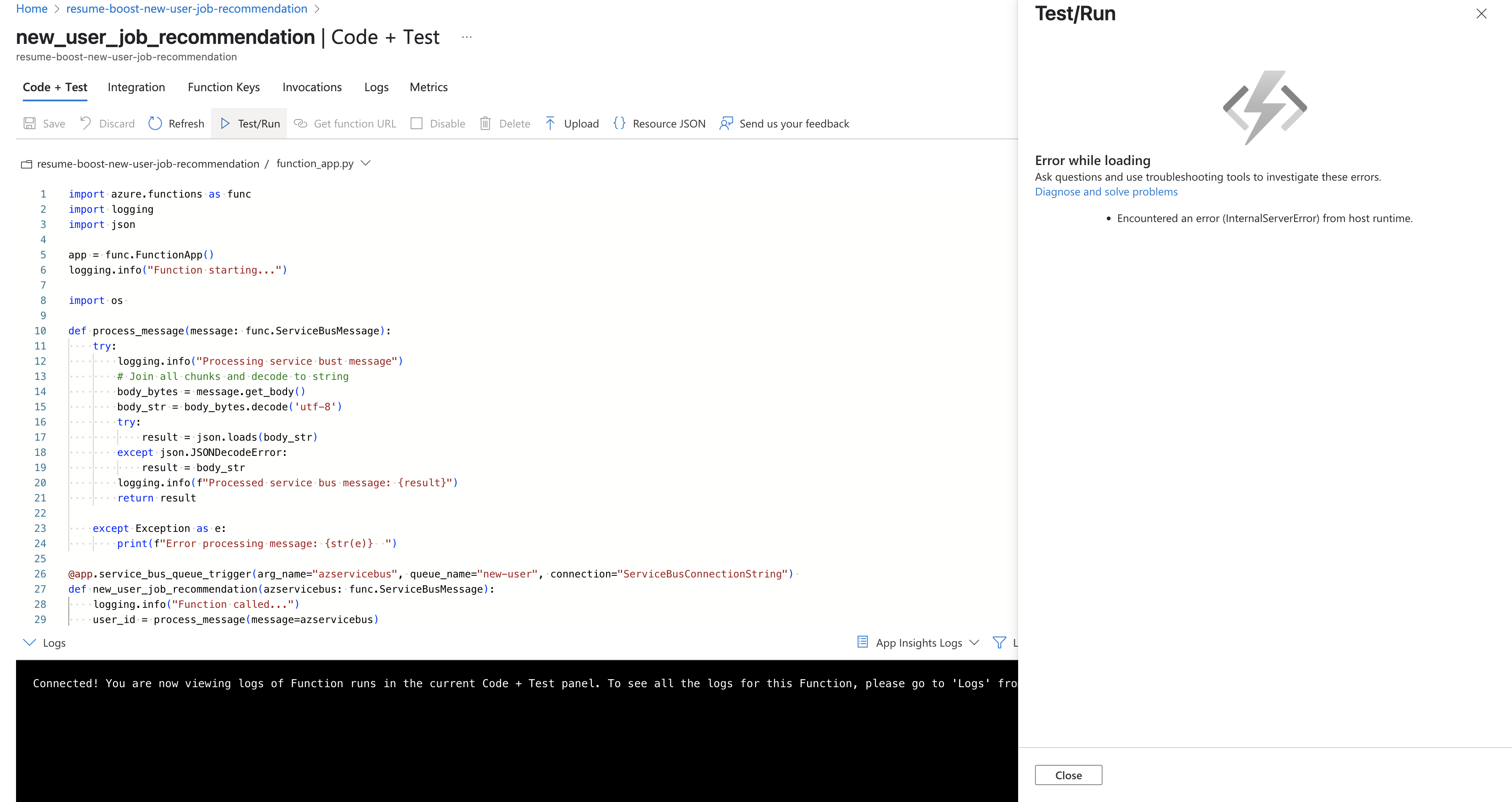Click the Delete trash can icon
This screenshot has height=802, width=1512.
coord(485,123)
